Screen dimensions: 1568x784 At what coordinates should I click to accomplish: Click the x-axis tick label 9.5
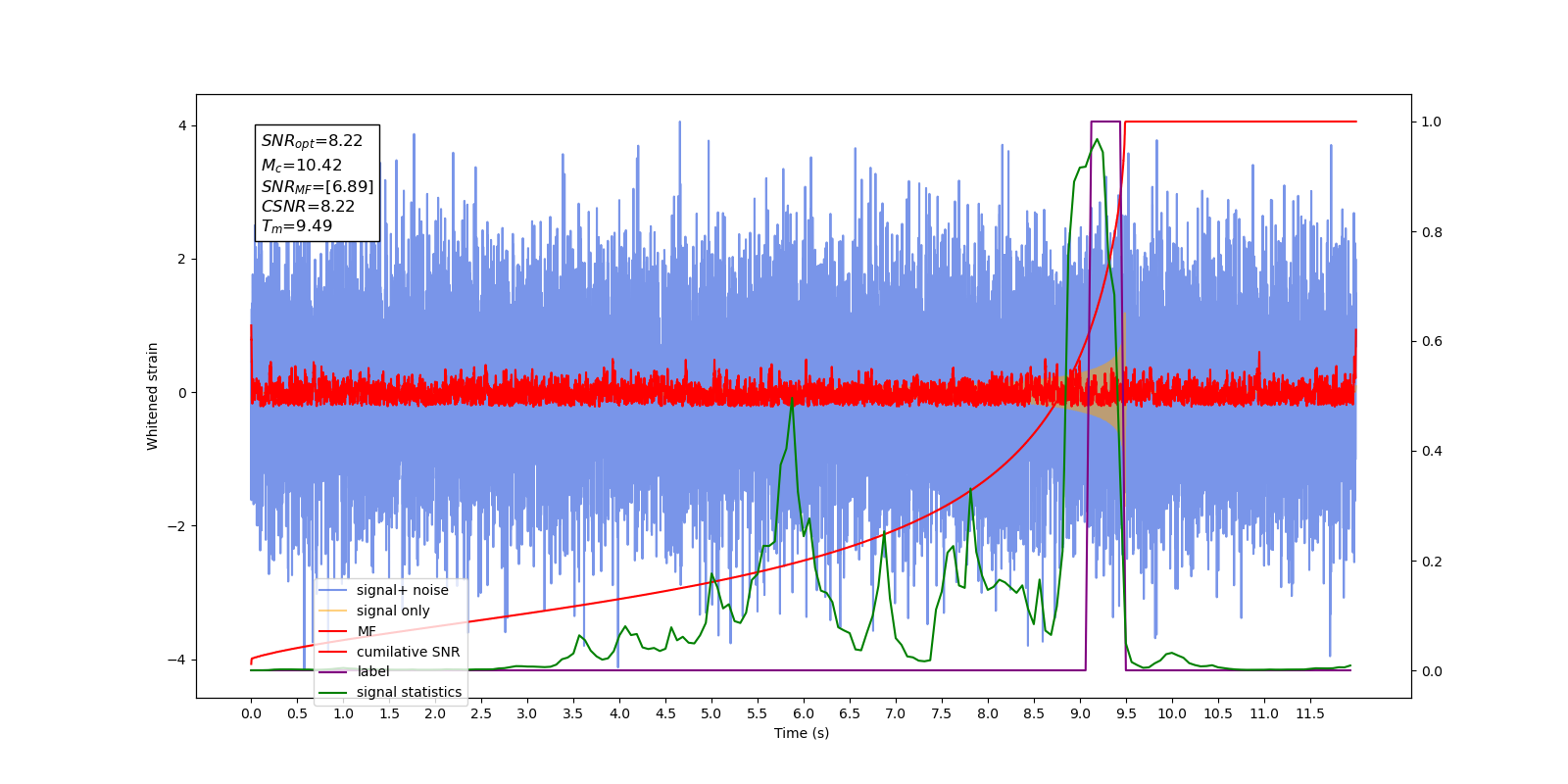pos(1126,713)
